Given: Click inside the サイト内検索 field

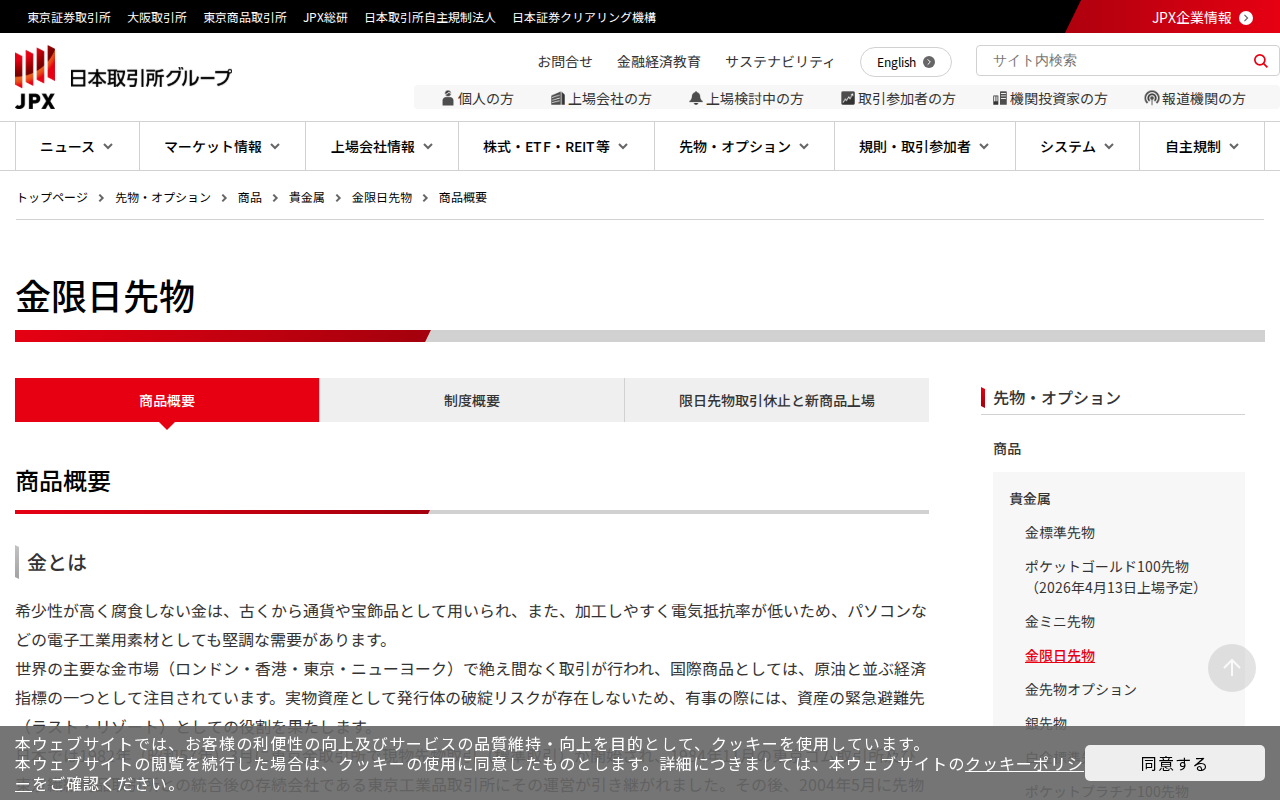Looking at the screenshot, I should tap(1115, 61).
